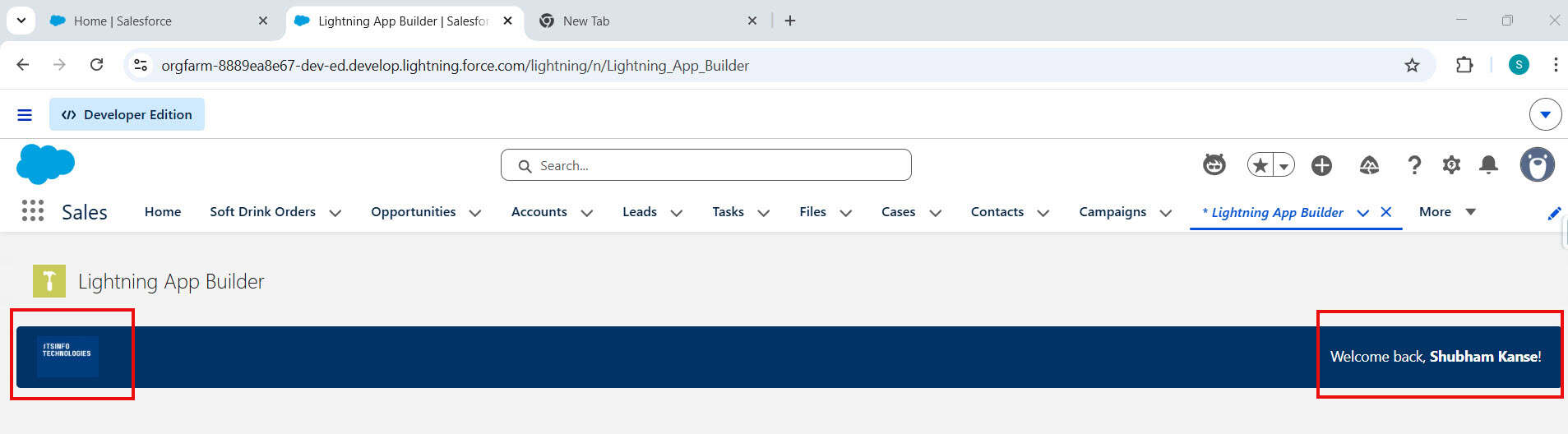Click the pencil icon to edit navigation
1568x434 pixels.
pyautogui.click(x=1554, y=213)
